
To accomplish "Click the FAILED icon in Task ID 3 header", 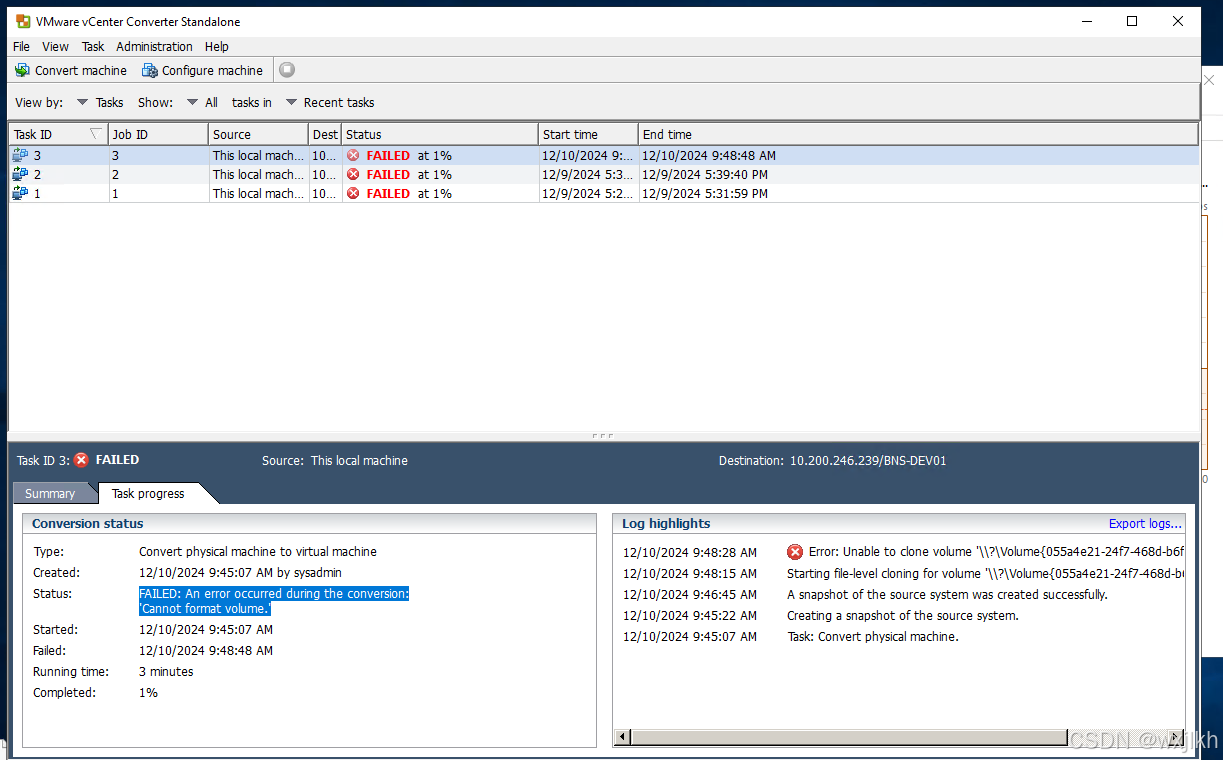I will tap(80, 460).
